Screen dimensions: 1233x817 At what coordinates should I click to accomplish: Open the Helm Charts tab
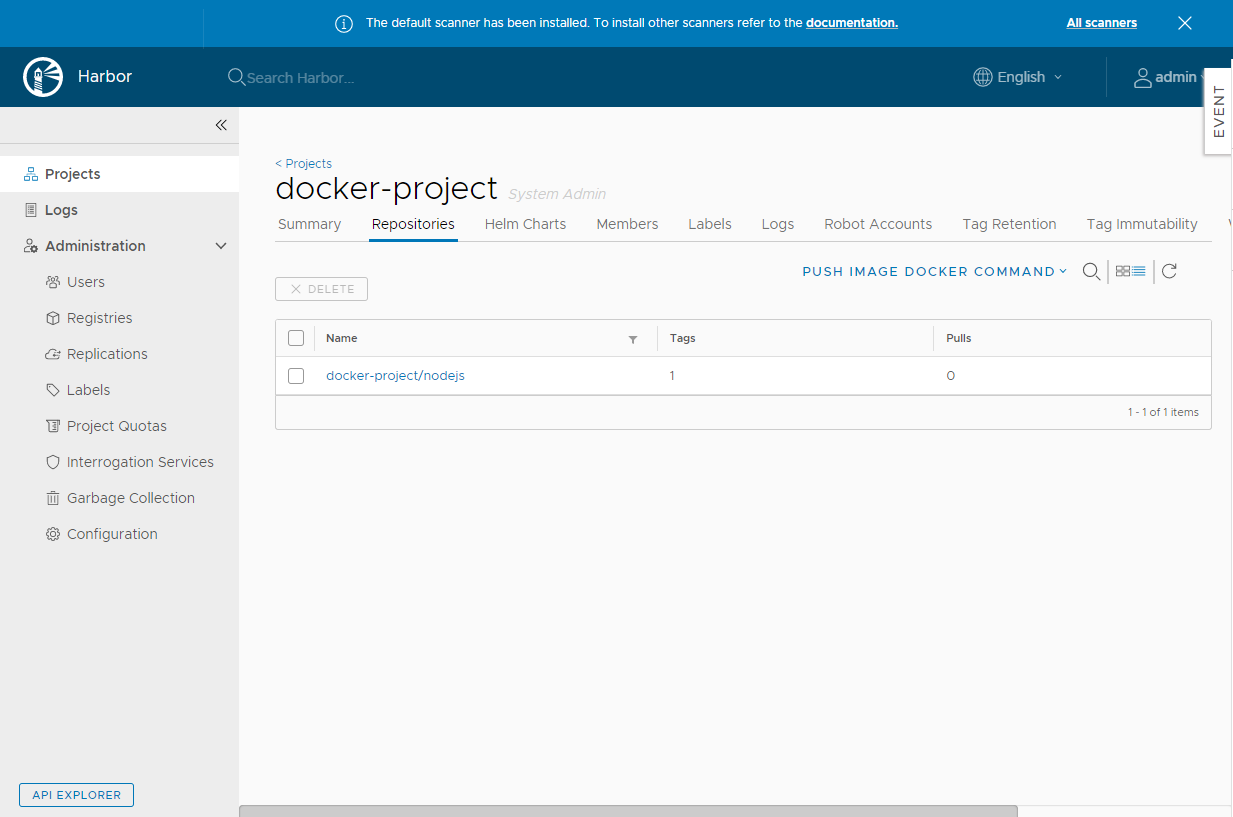pyautogui.click(x=526, y=224)
